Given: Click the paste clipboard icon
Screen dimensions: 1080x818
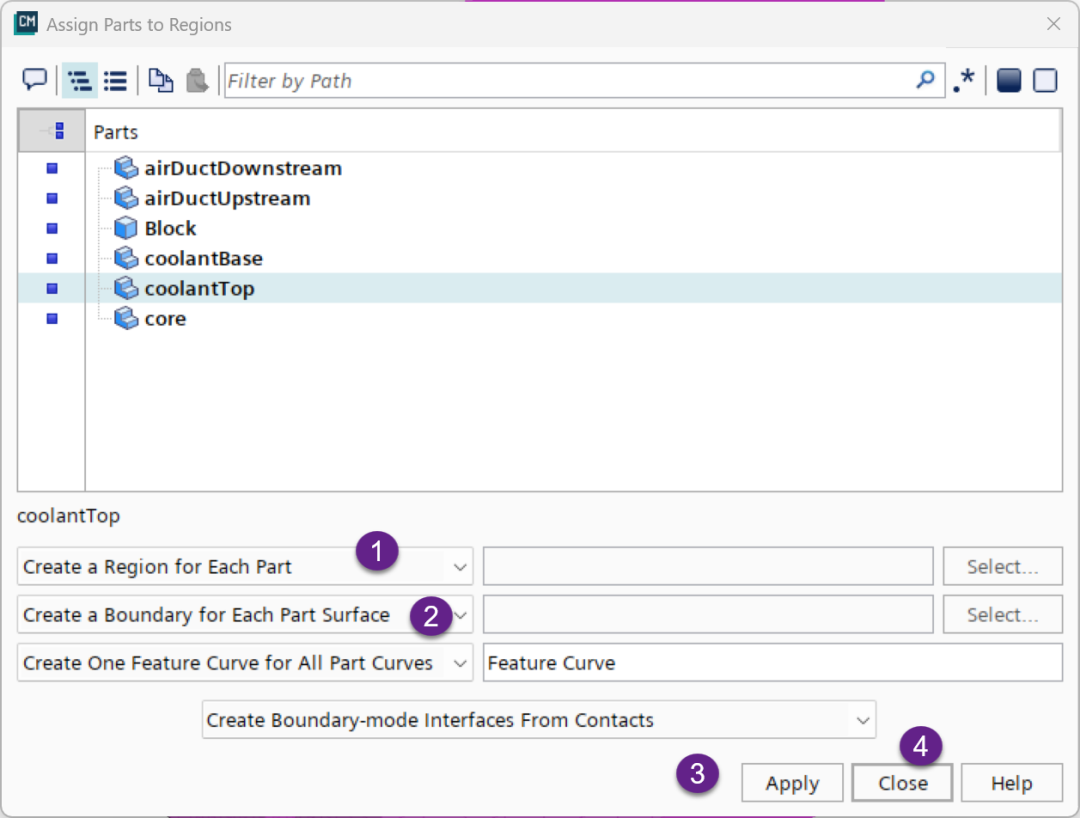Looking at the screenshot, I should click(197, 81).
